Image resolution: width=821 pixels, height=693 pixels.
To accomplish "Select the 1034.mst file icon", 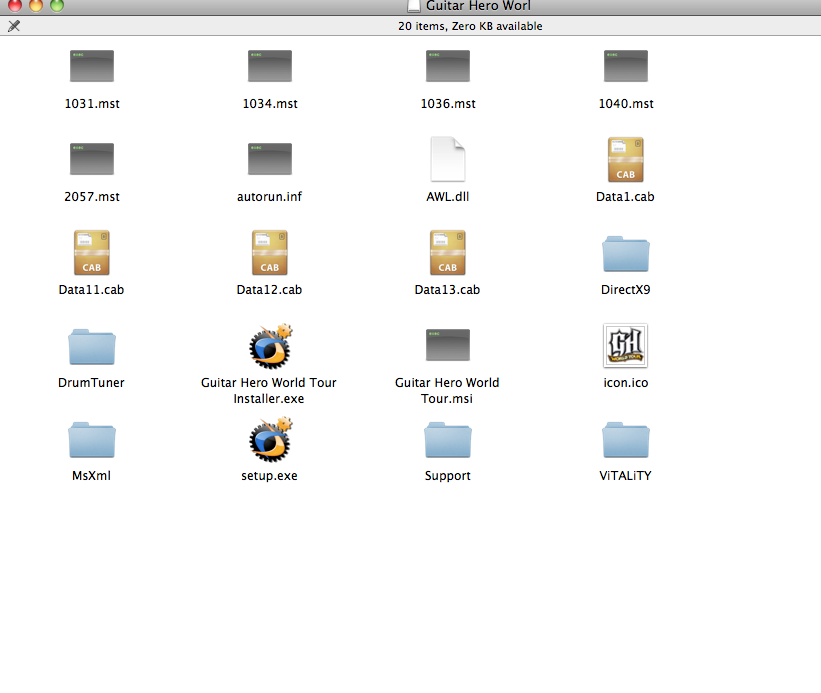I will [x=270, y=66].
